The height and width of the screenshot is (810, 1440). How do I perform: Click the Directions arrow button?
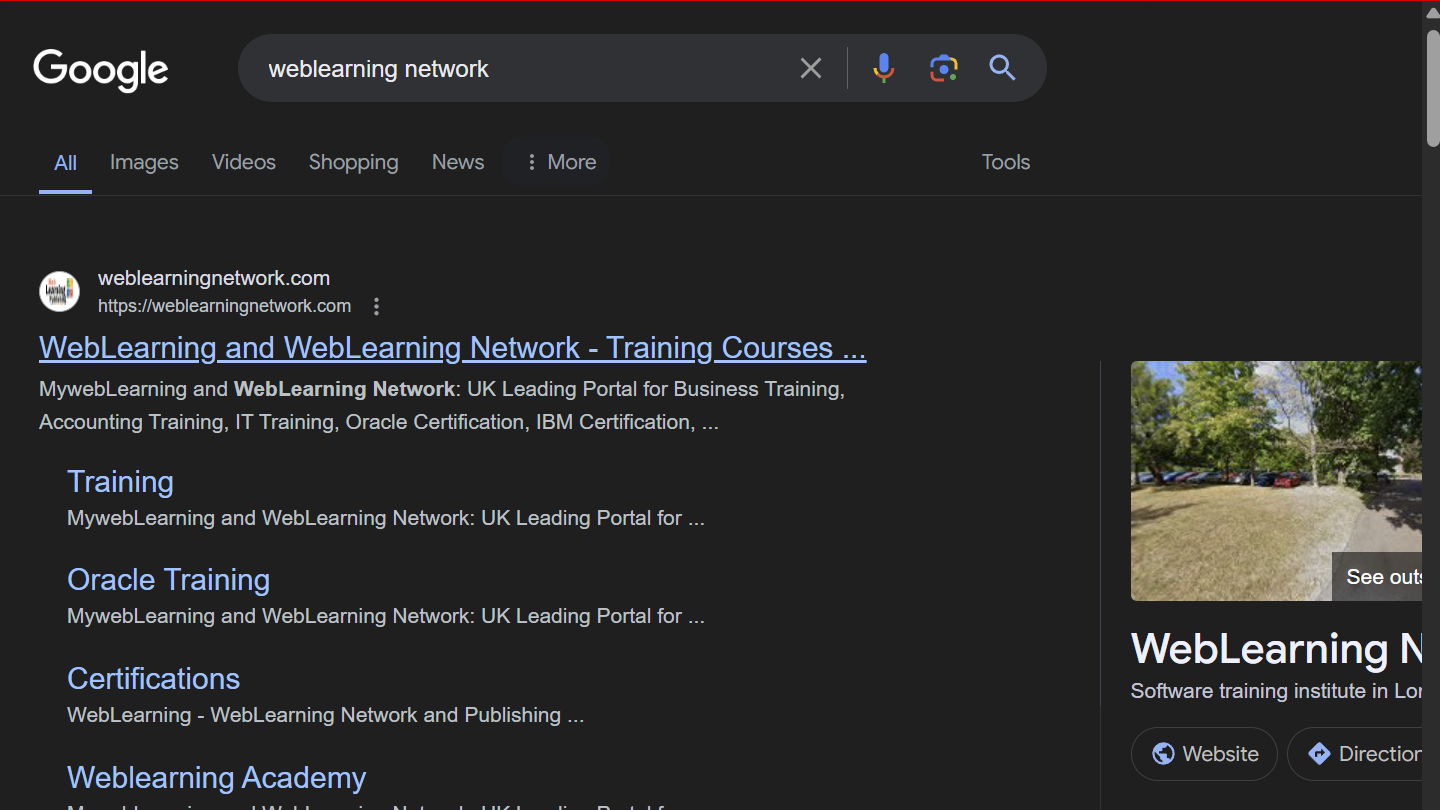1362,754
